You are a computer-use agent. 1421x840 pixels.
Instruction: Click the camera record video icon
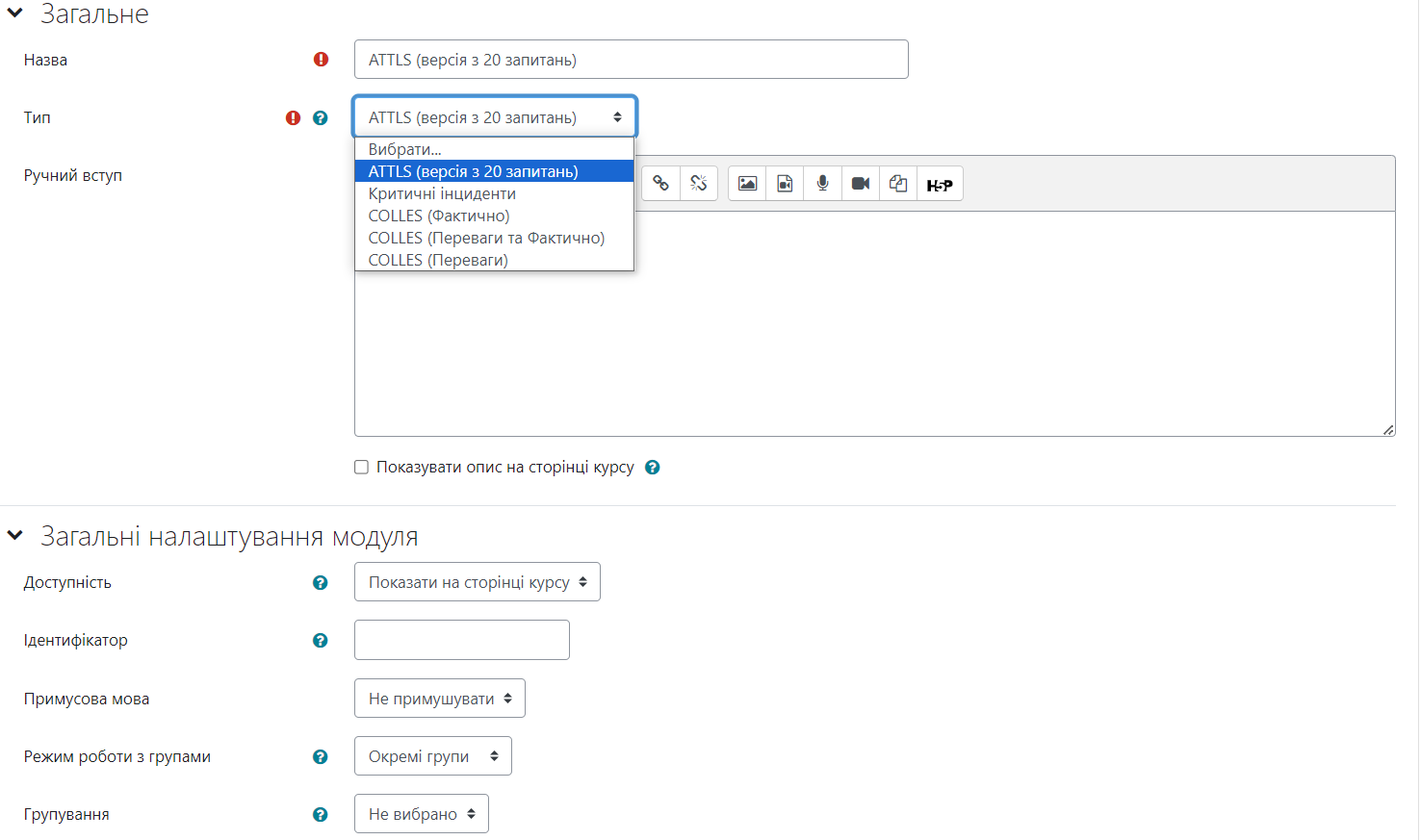click(861, 184)
